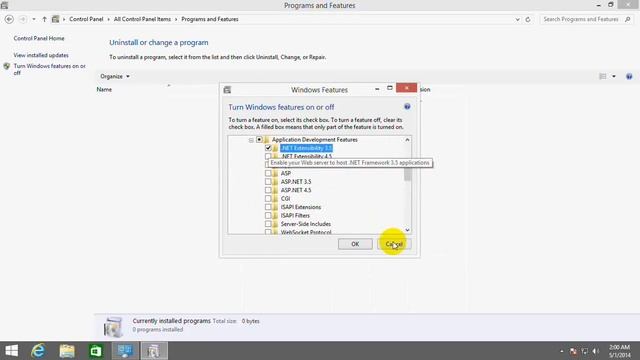Image resolution: width=640 pixels, height=360 pixels.
Task: Select the highlighted .NET Extensibility 3.5 row
Action: coord(306,148)
